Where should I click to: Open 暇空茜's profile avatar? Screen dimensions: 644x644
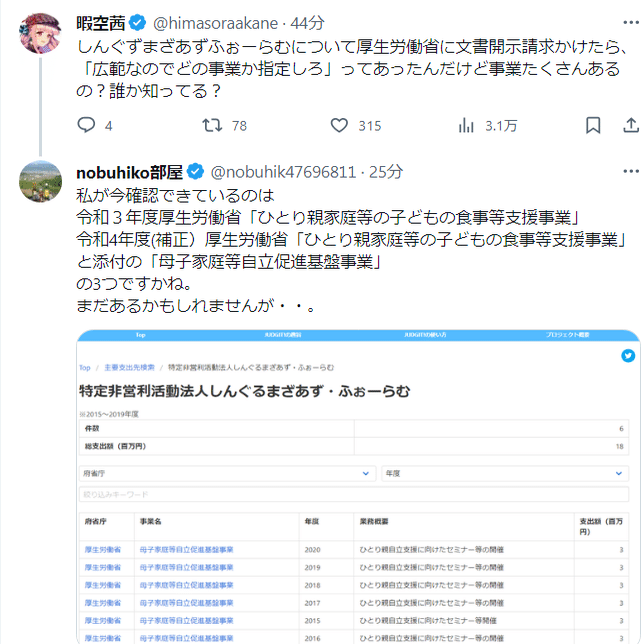tap(40, 33)
